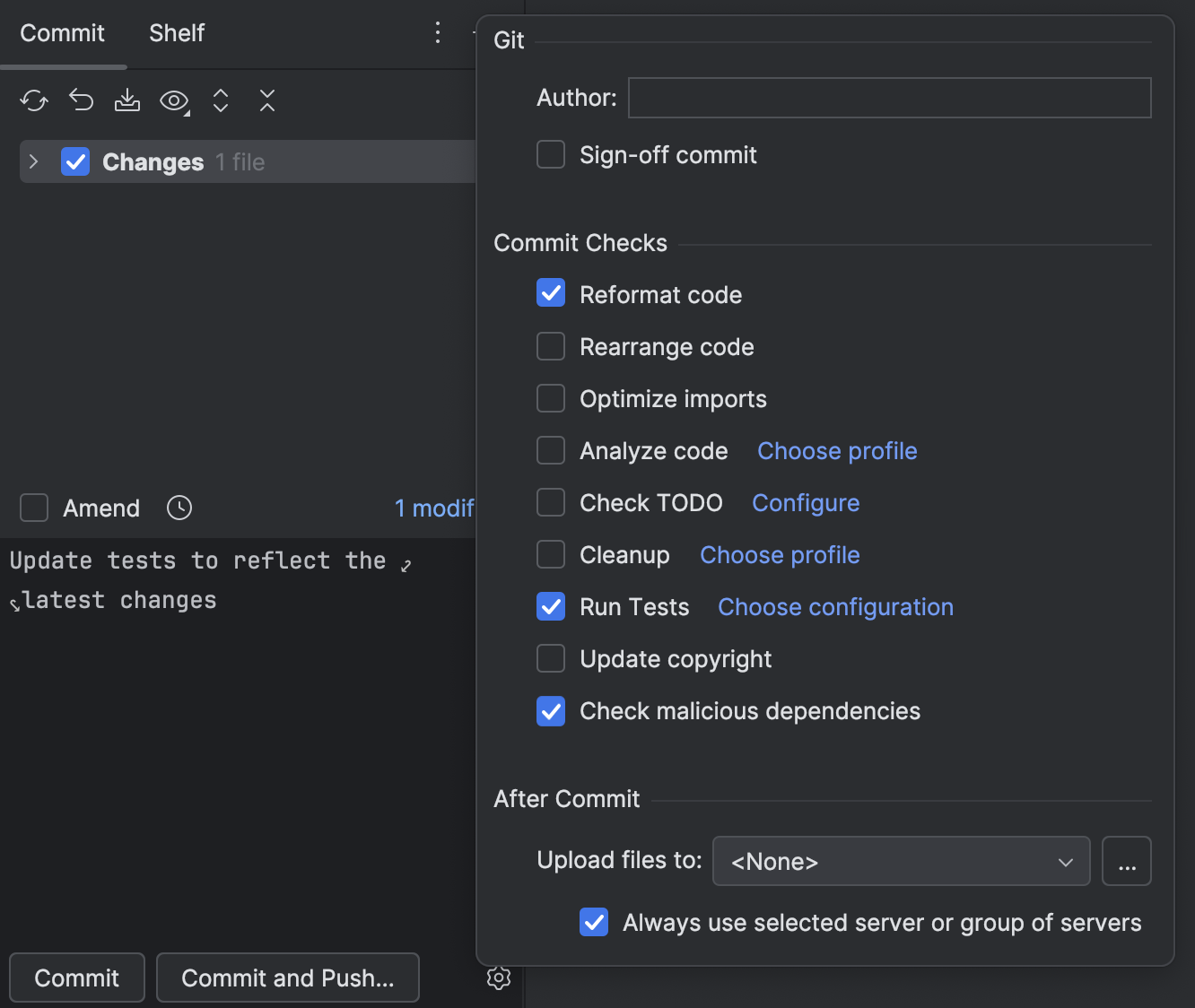Open the three-dot overflow menu
Image resolution: width=1195 pixels, height=1008 pixels.
tap(437, 32)
